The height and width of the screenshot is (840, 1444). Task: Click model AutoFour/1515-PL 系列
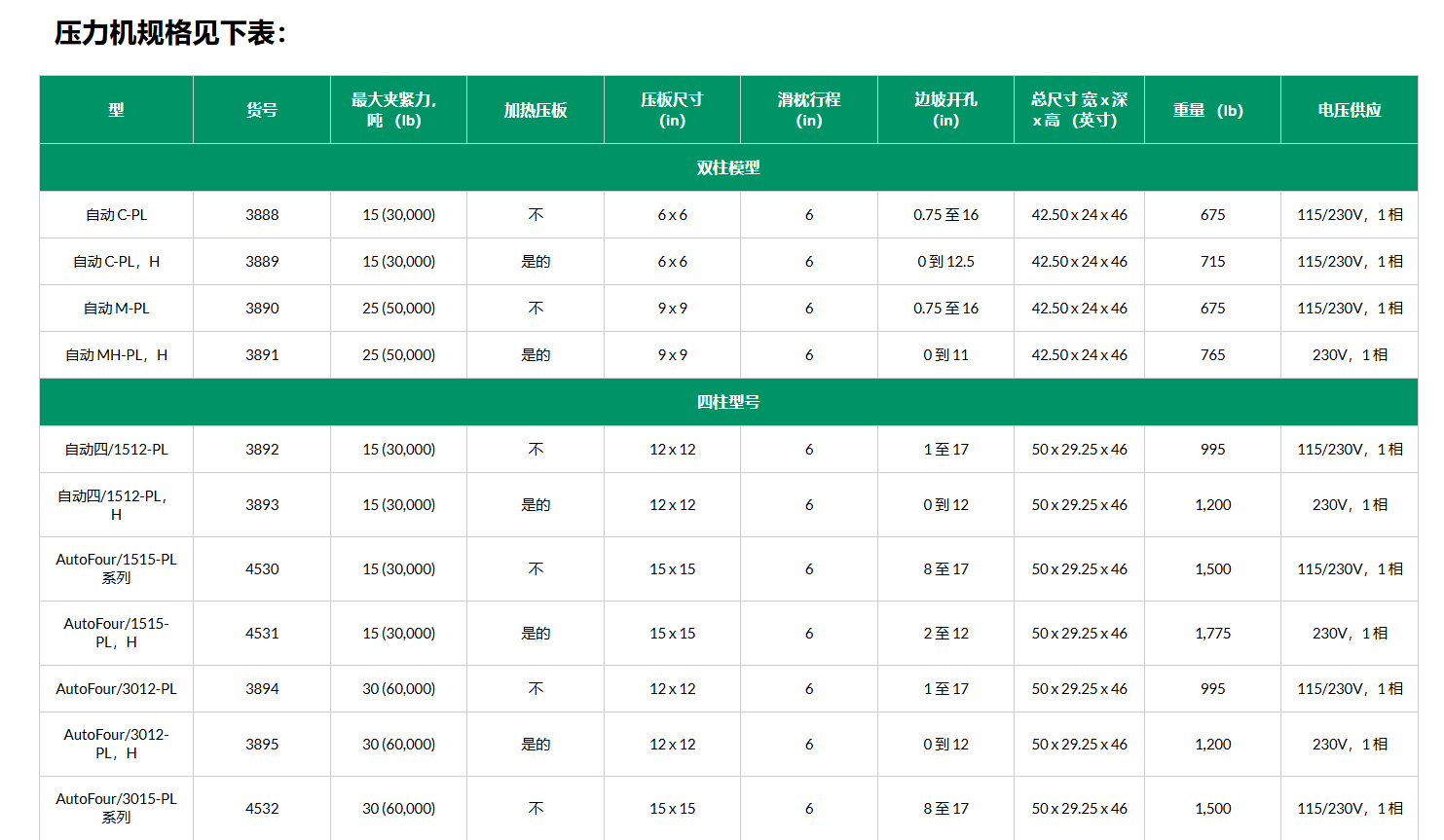(116, 568)
